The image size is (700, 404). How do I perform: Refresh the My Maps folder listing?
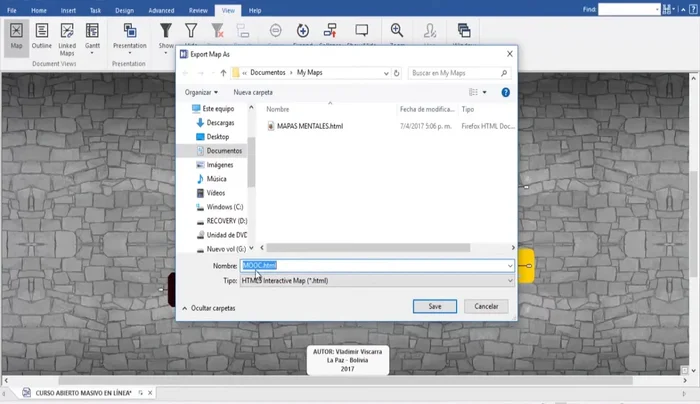(398, 73)
